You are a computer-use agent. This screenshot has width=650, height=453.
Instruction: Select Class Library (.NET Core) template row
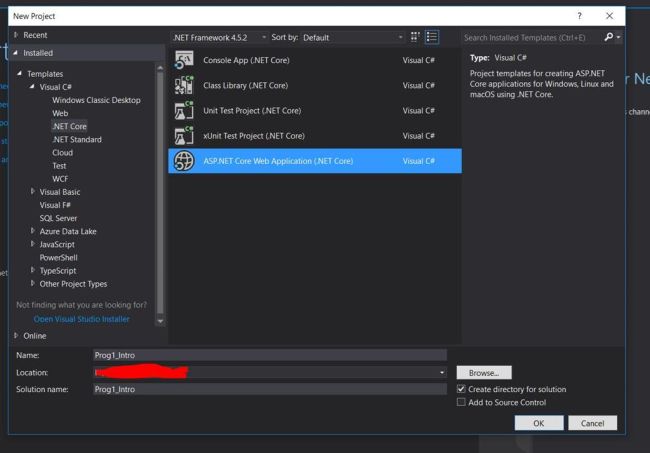tap(315, 85)
